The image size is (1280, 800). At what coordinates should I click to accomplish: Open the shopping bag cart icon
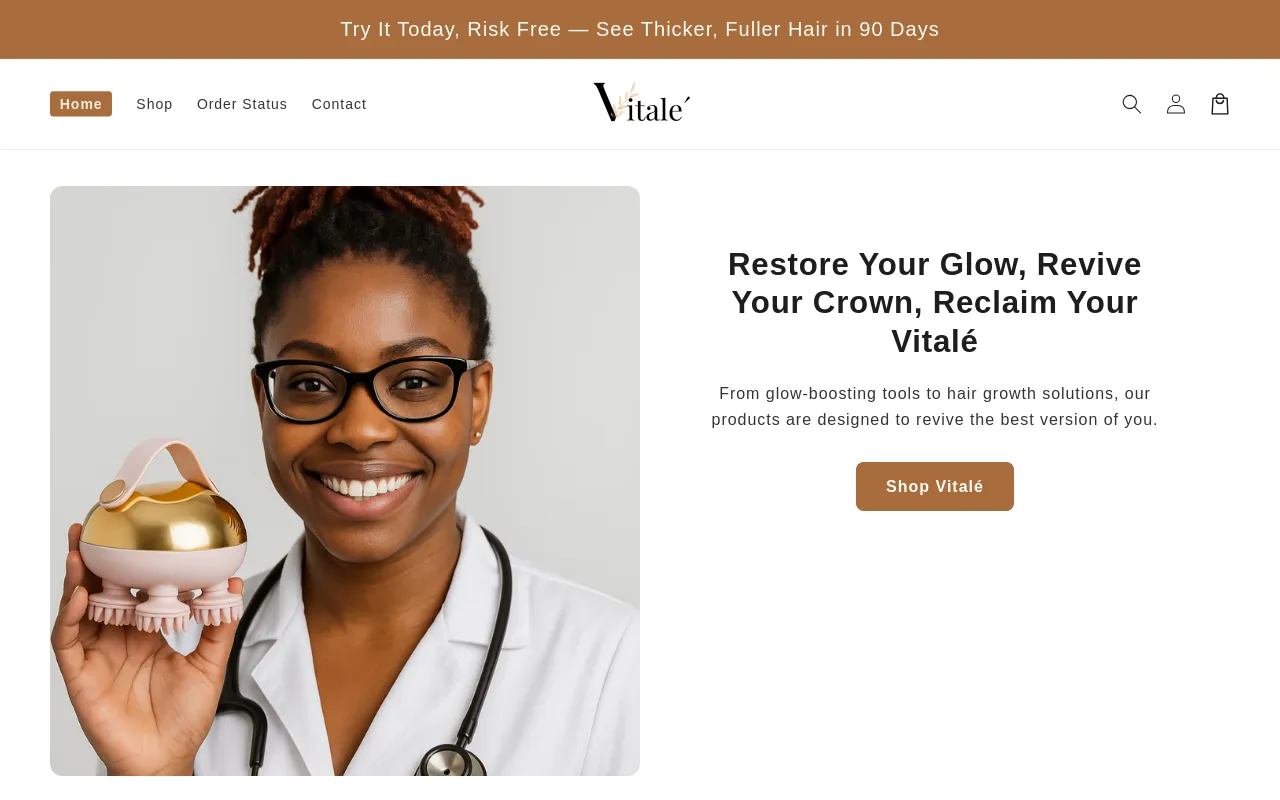[x=1220, y=104]
